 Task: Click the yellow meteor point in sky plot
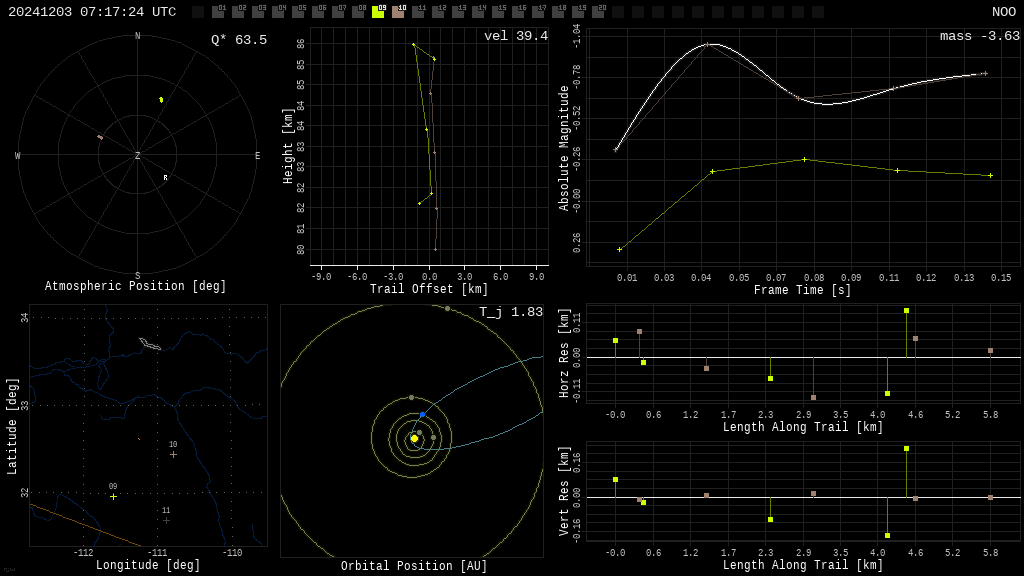tap(161, 100)
